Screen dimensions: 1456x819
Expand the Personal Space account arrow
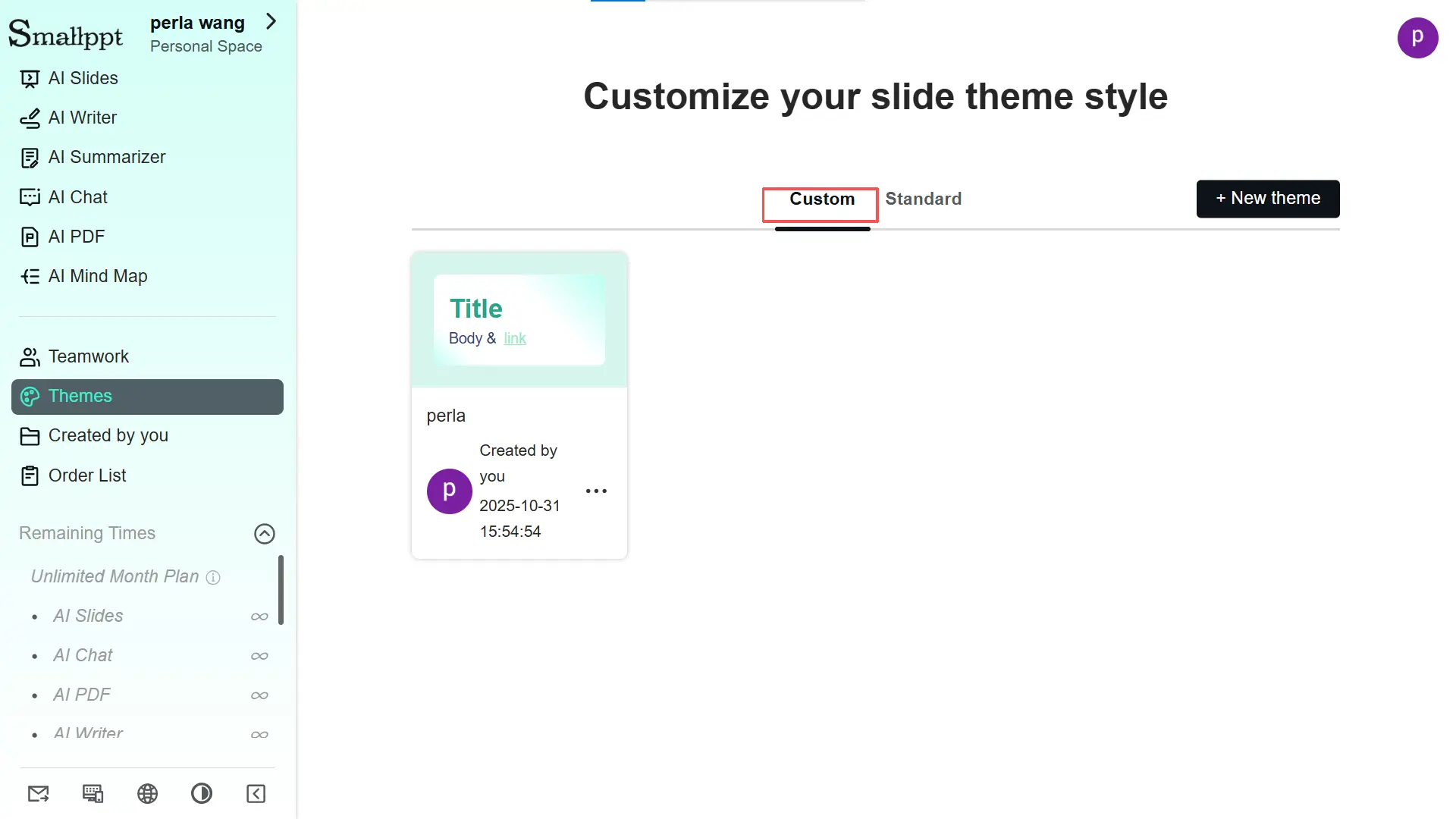pyautogui.click(x=271, y=22)
